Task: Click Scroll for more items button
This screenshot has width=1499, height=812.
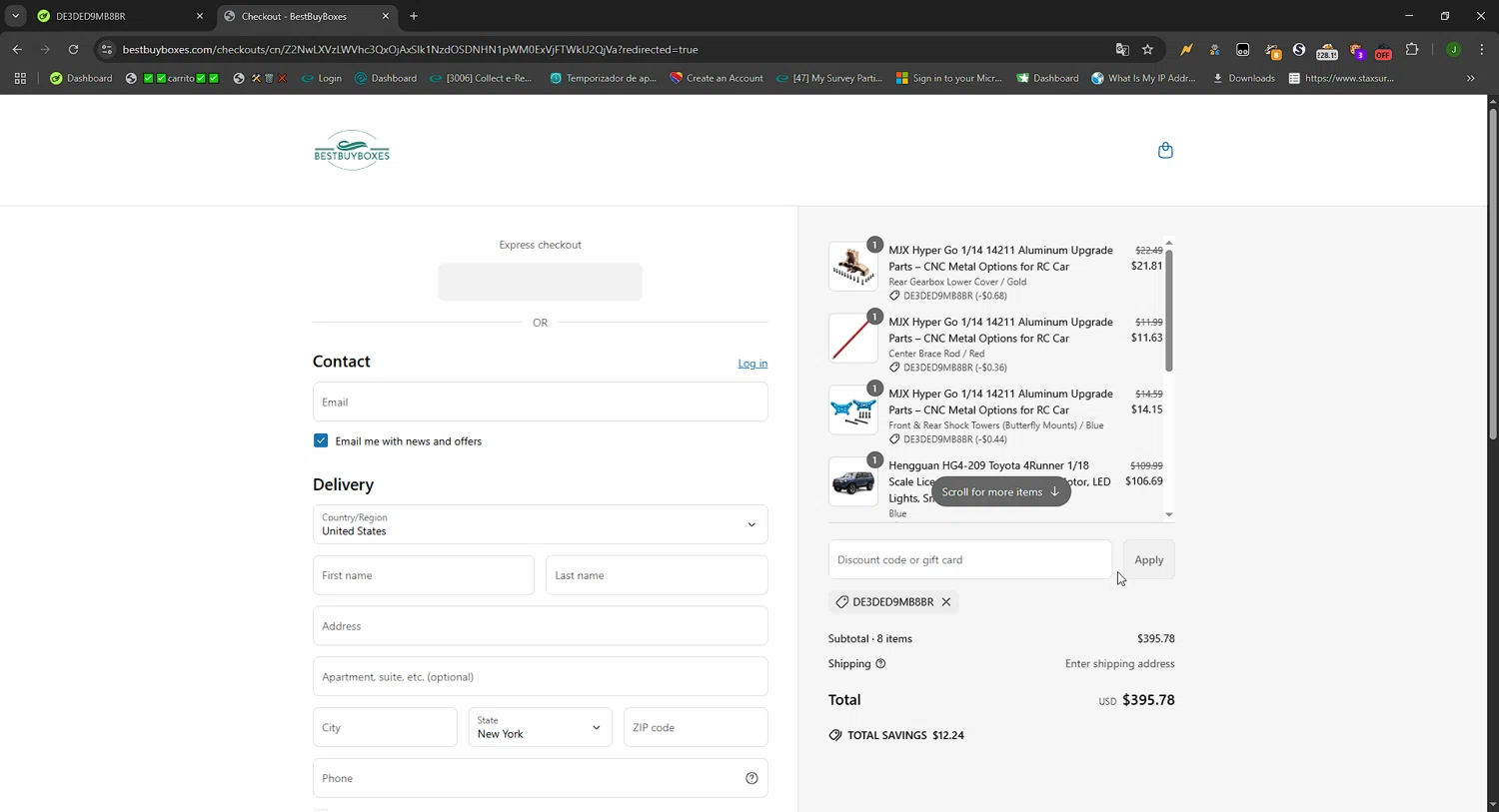Action: pos(1000,491)
